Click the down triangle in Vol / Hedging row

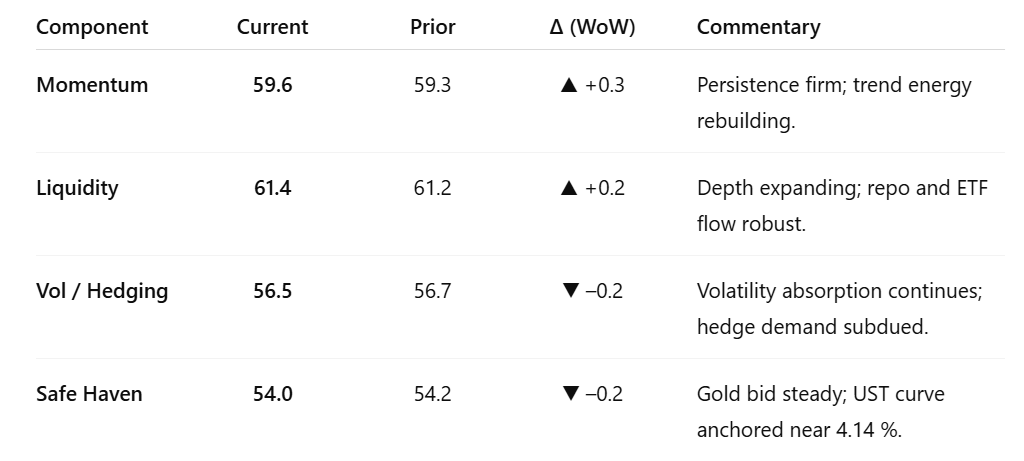pyautogui.click(x=570, y=291)
